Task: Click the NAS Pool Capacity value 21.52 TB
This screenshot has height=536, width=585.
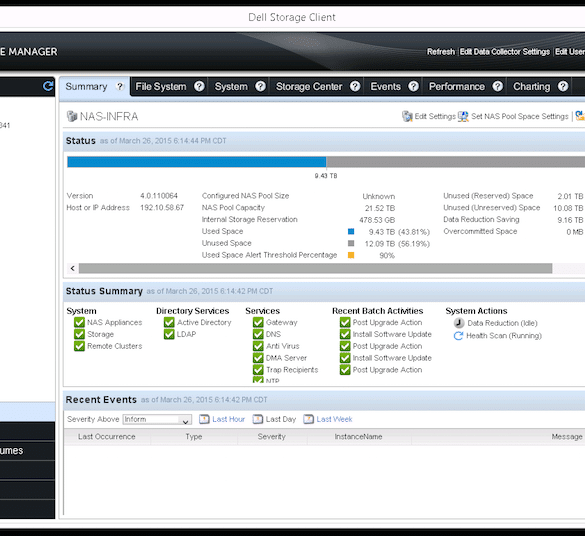Action: click(x=380, y=208)
